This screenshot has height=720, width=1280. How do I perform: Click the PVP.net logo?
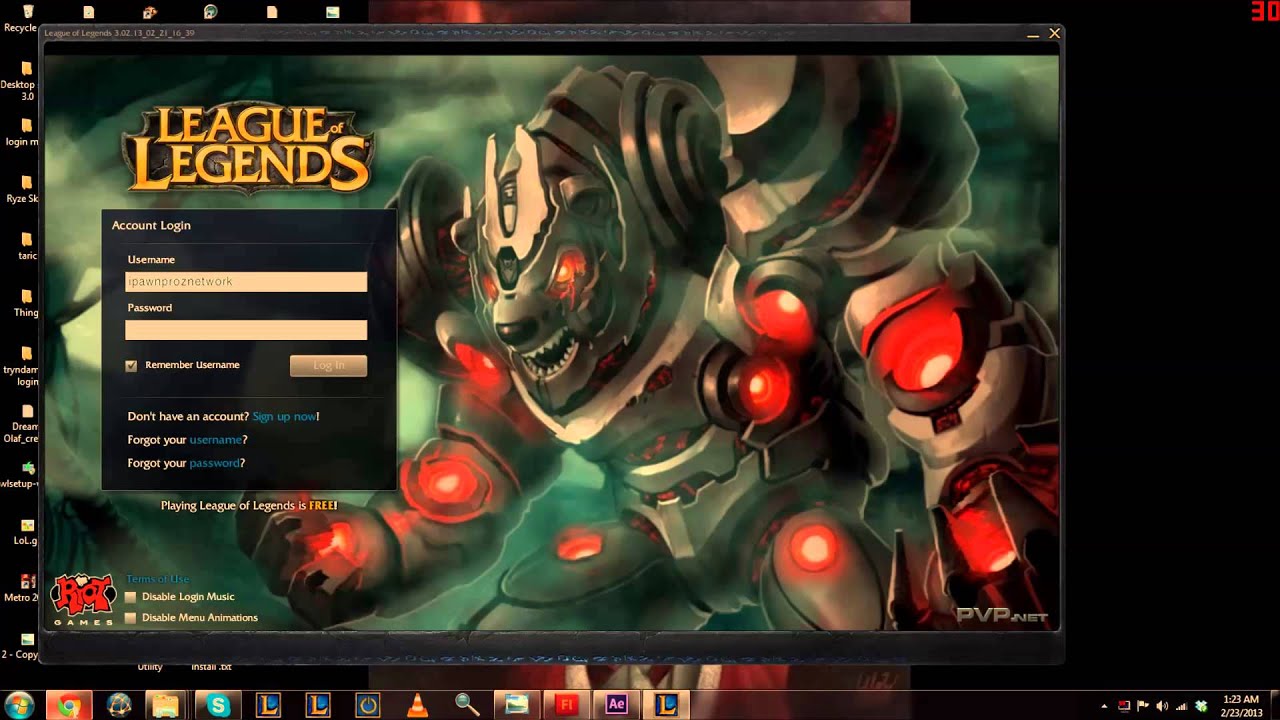click(1001, 615)
